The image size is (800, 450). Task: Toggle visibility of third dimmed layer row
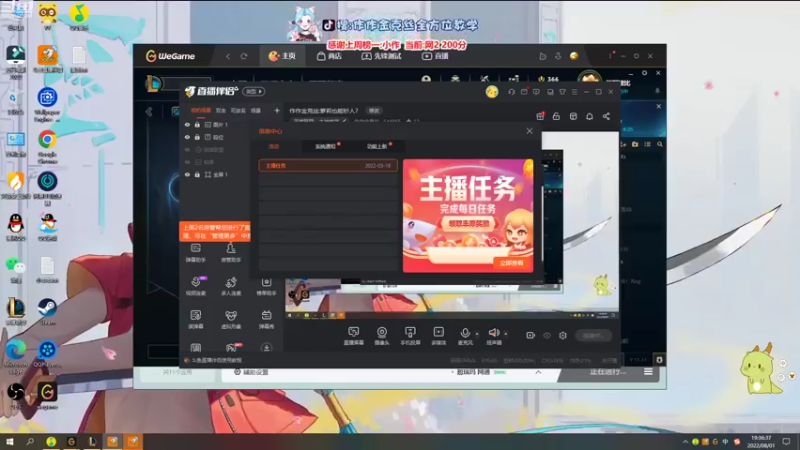tap(187, 150)
